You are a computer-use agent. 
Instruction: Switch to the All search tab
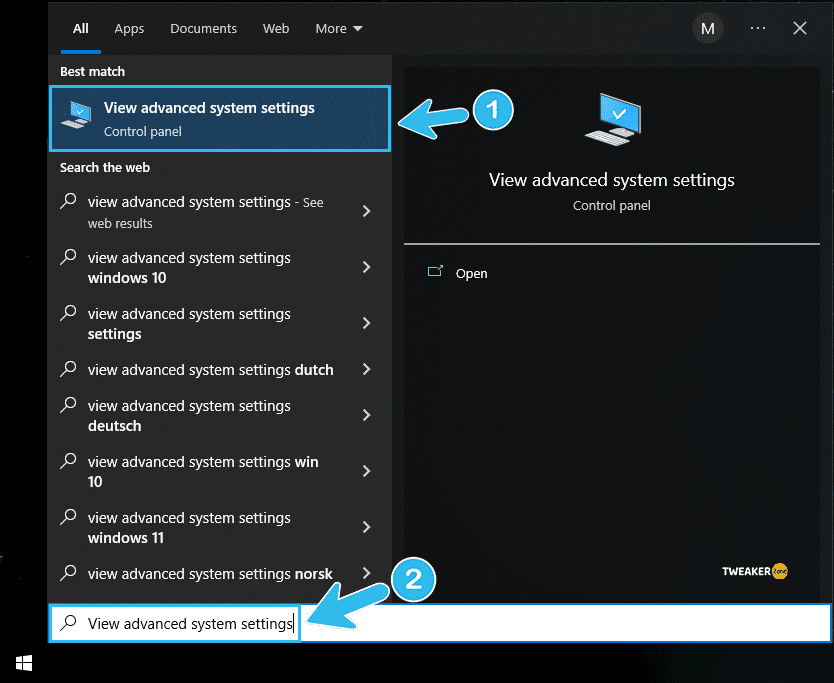(81, 29)
